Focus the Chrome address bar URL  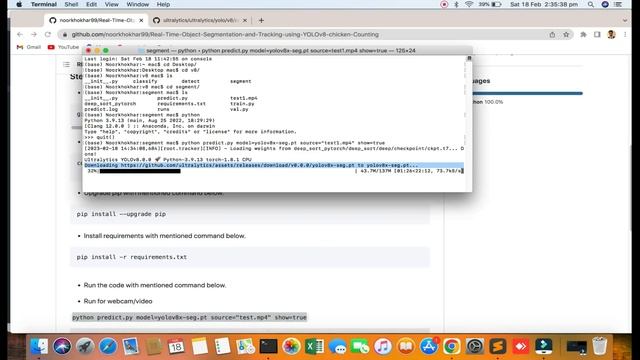(225, 35)
